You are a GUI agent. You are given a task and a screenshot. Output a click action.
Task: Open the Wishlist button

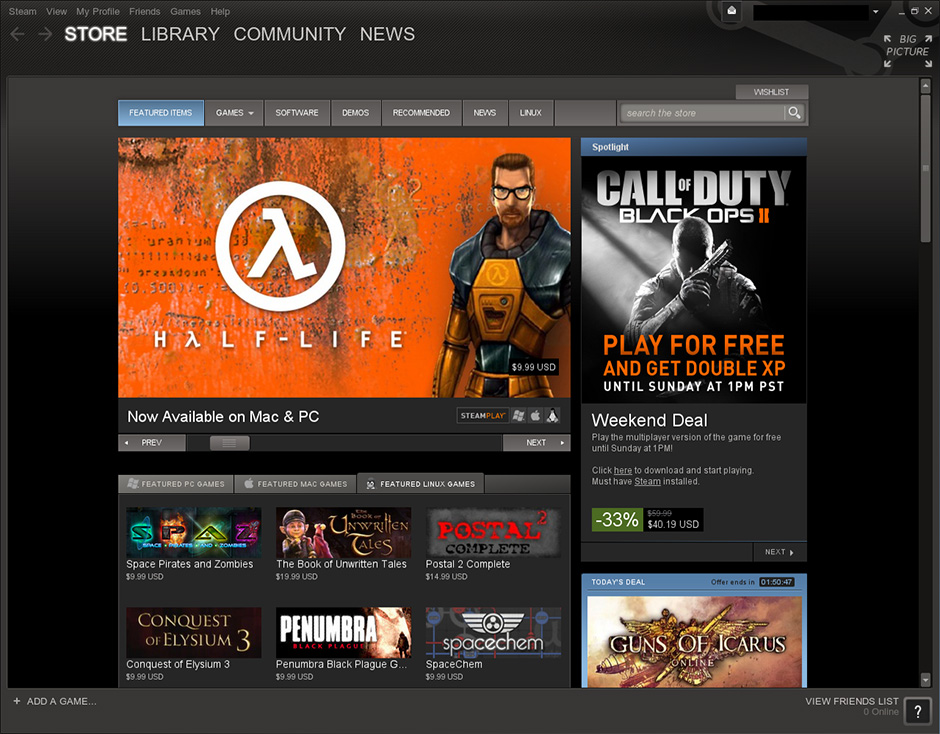click(x=772, y=92)
